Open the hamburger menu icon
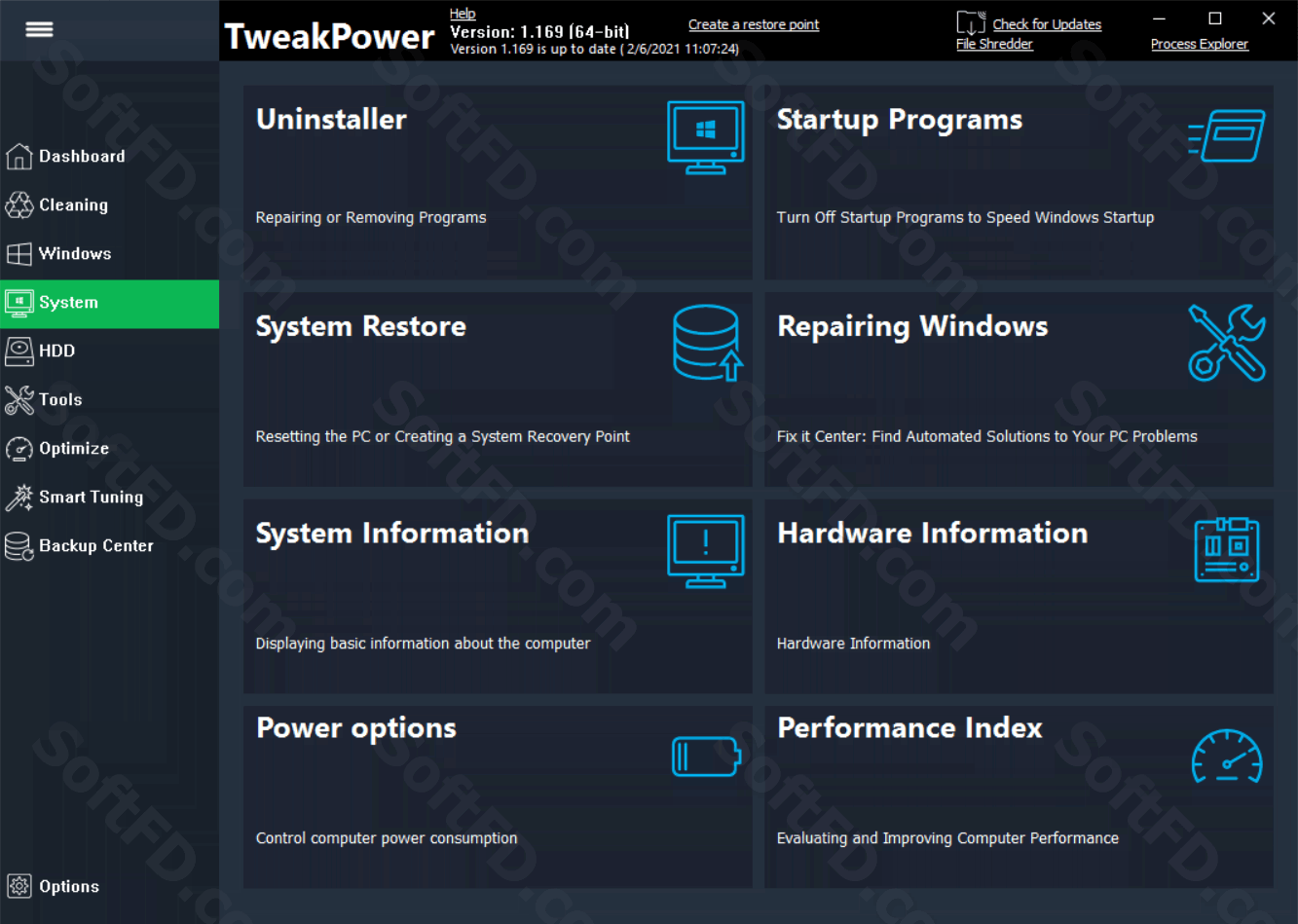 click(x=39, y=29)
